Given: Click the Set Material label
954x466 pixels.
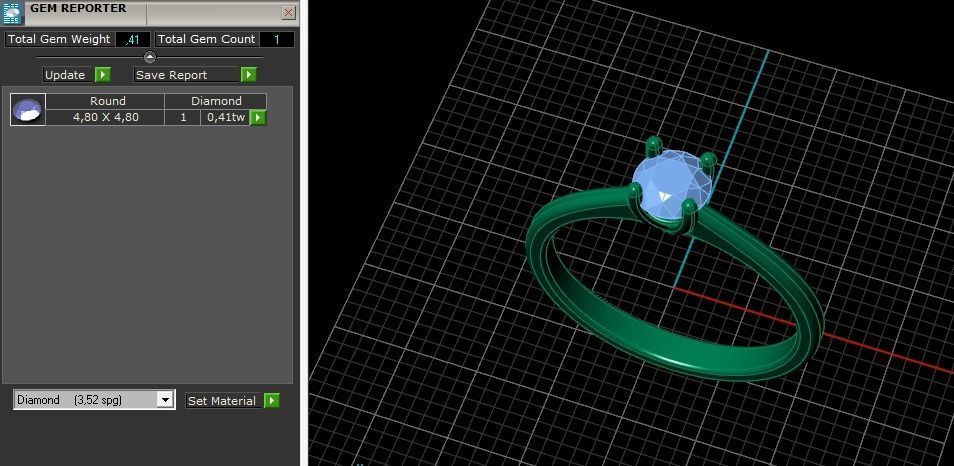Looking at the screenshot, I should point(224,401).
